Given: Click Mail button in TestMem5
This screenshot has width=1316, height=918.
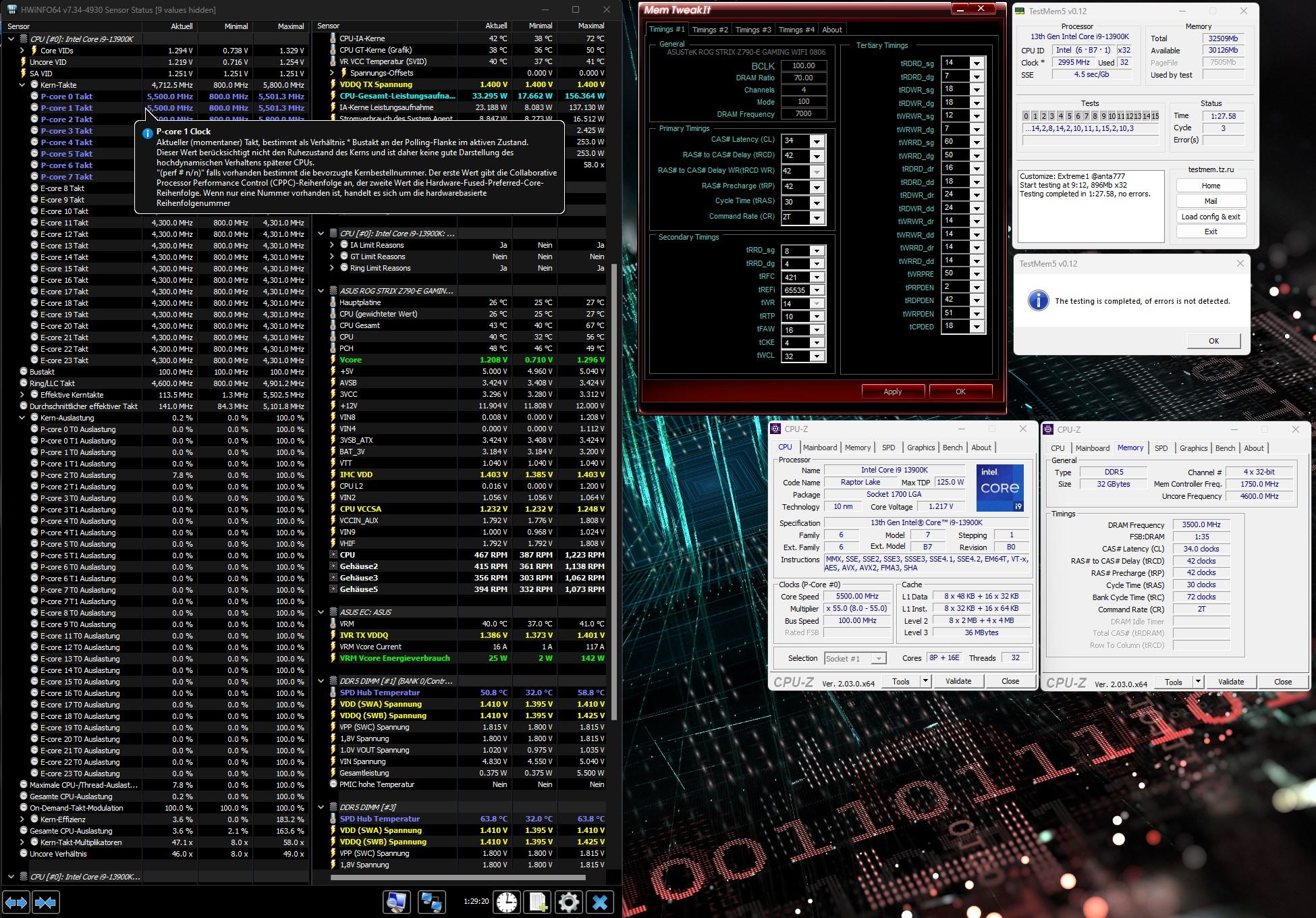Looking at the screenshot, I should tap(1211, 201).
